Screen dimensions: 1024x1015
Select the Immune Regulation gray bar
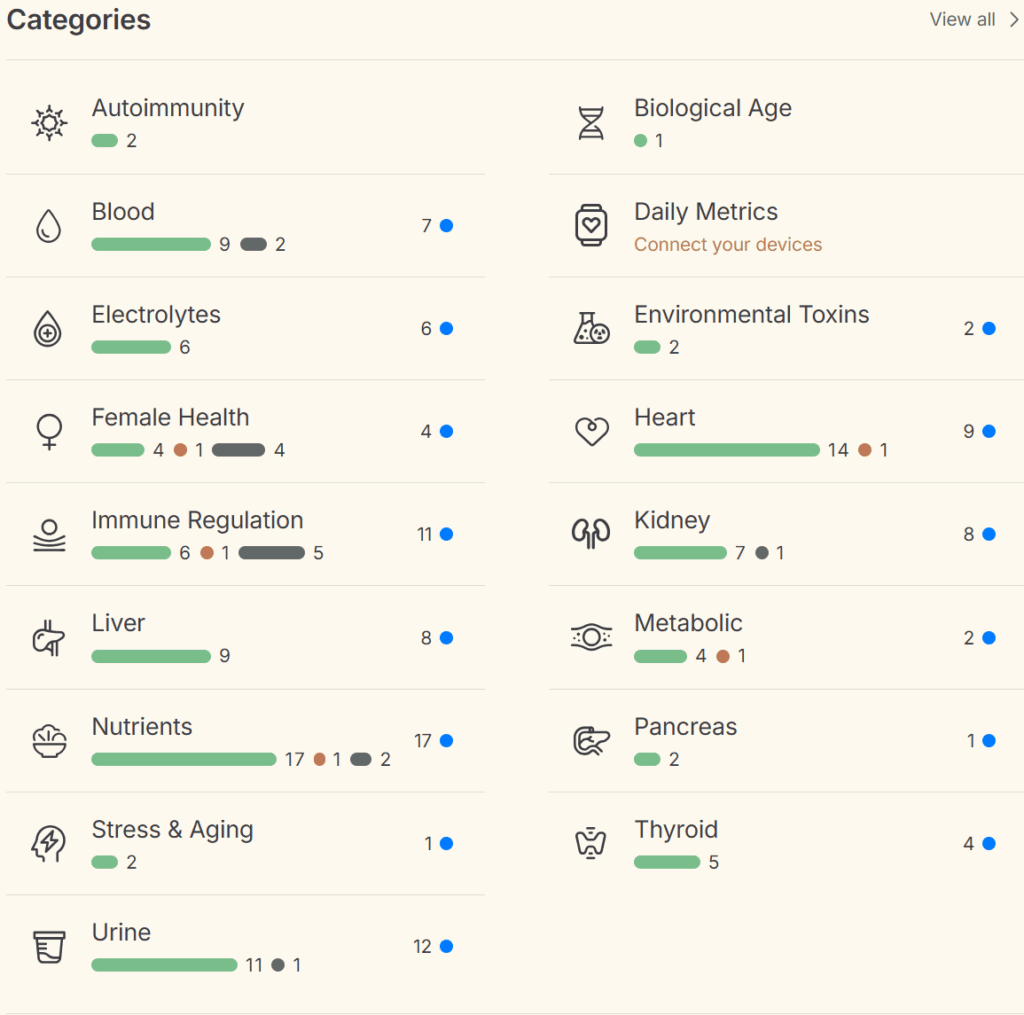coord(271,553)
